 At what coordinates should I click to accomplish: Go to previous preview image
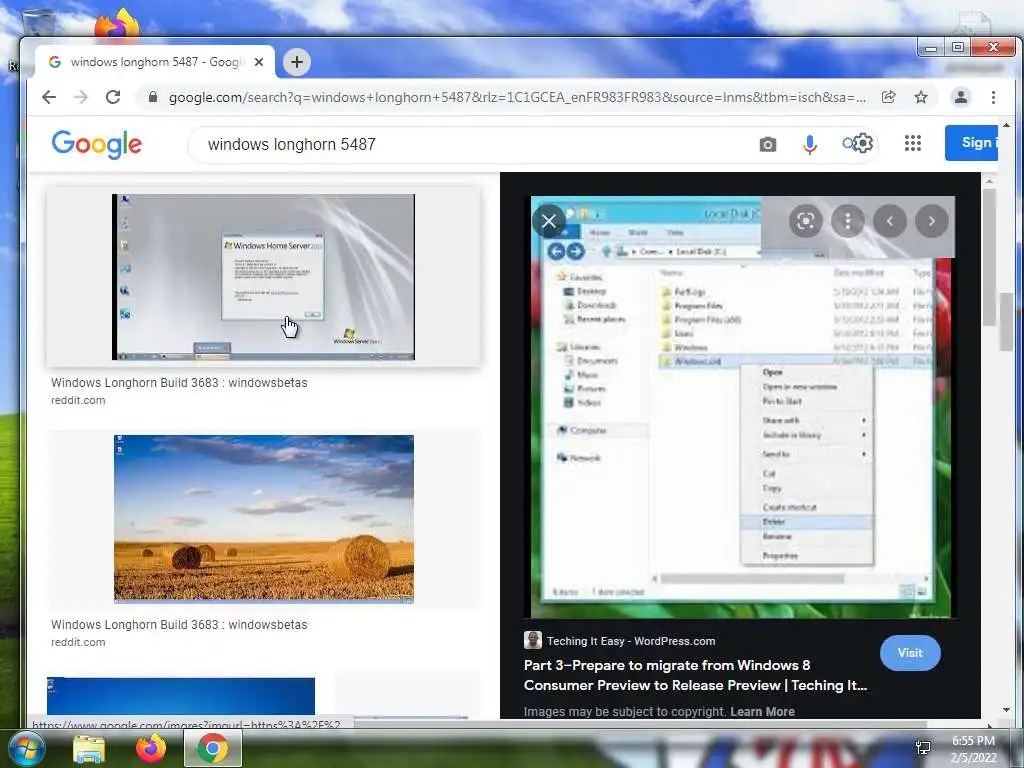(x=889, y=221)
